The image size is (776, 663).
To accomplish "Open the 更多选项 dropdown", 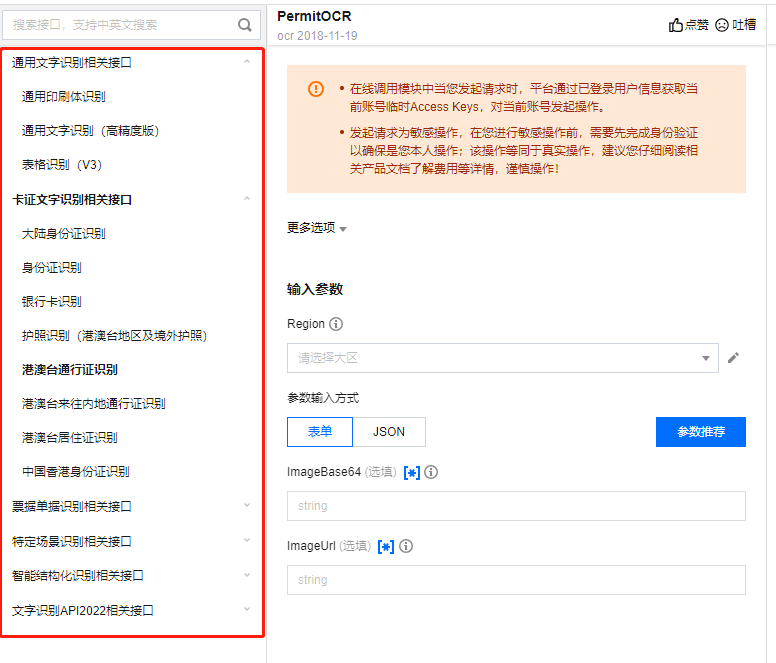I will (x=317, y=228).
